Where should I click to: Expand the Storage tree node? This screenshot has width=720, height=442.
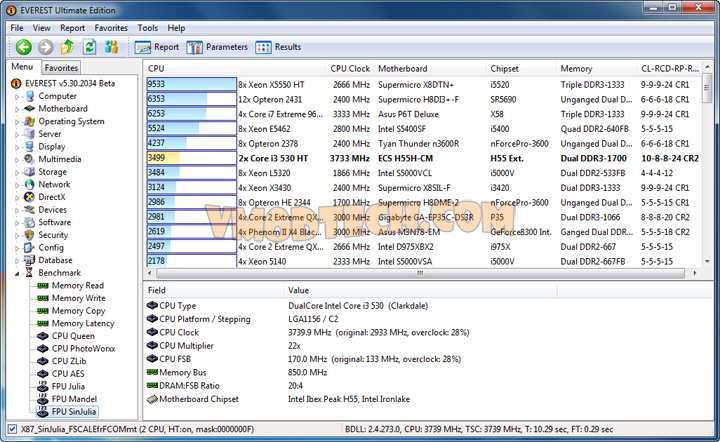pyautogui.click(x=17, y=173)
